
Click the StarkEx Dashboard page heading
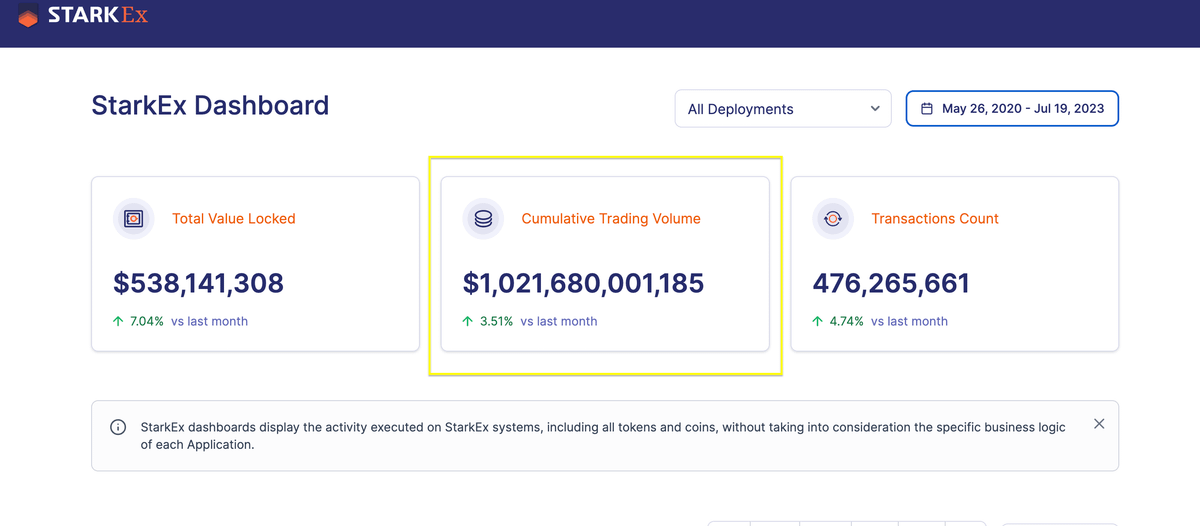tap(210, 105)
